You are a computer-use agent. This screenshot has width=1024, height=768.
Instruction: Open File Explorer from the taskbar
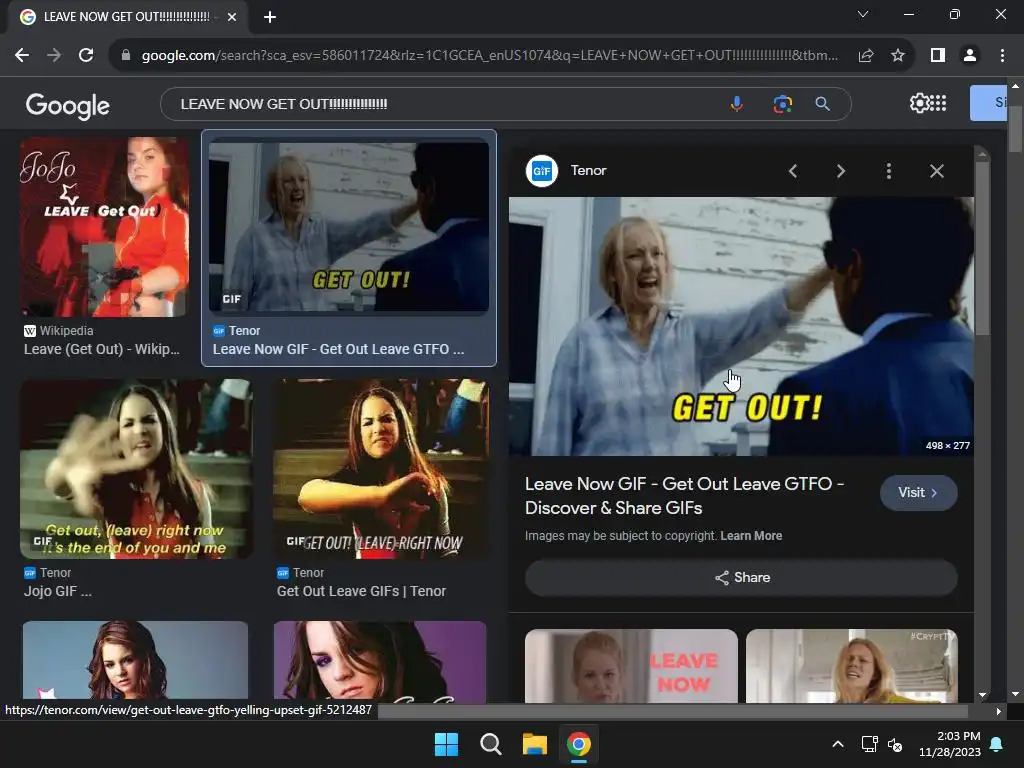click(x=534, y=744)
